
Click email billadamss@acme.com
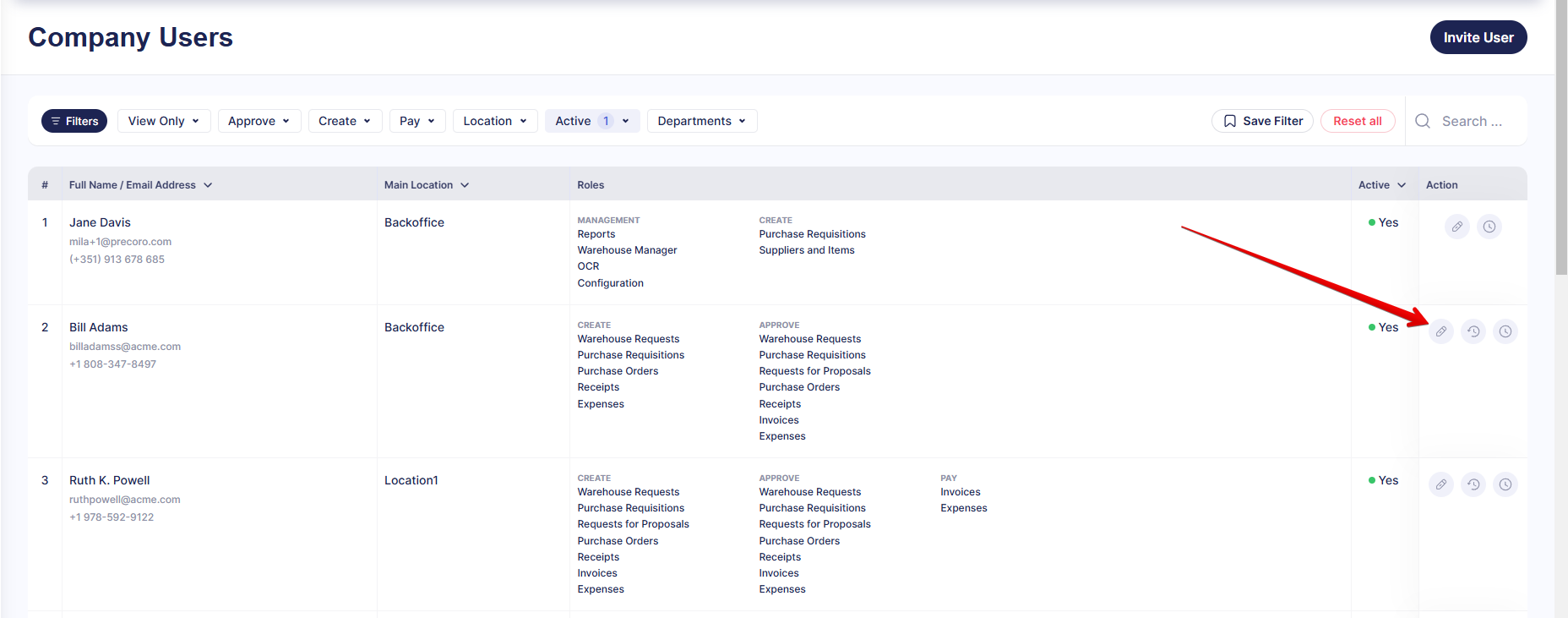pyautogui.click(x=125, y=347)
